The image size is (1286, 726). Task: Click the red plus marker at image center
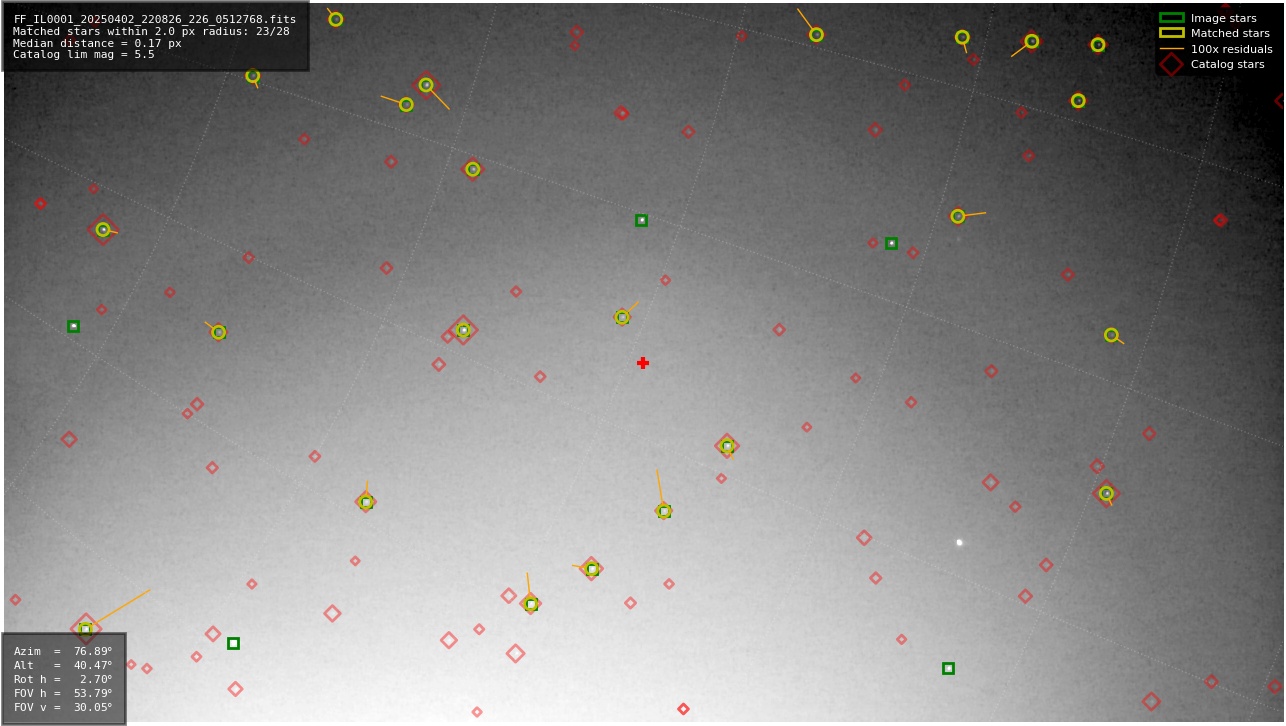click(x=643, y=363)
